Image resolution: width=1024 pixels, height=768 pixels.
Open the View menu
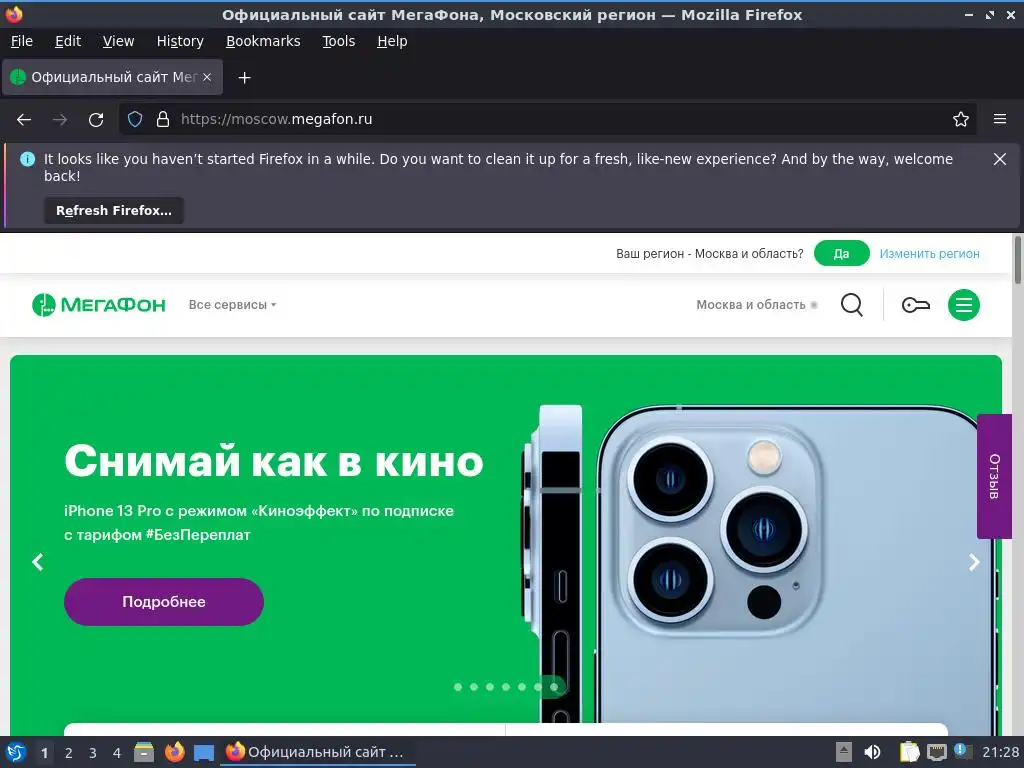coord(118,41)
